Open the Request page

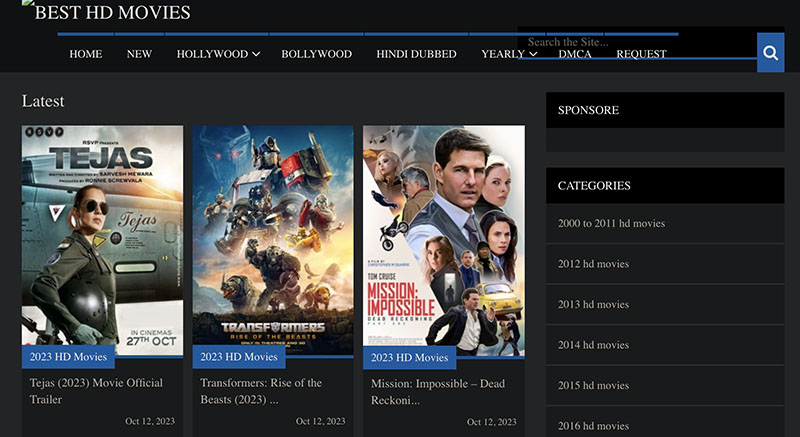click(x=641, y=54)
